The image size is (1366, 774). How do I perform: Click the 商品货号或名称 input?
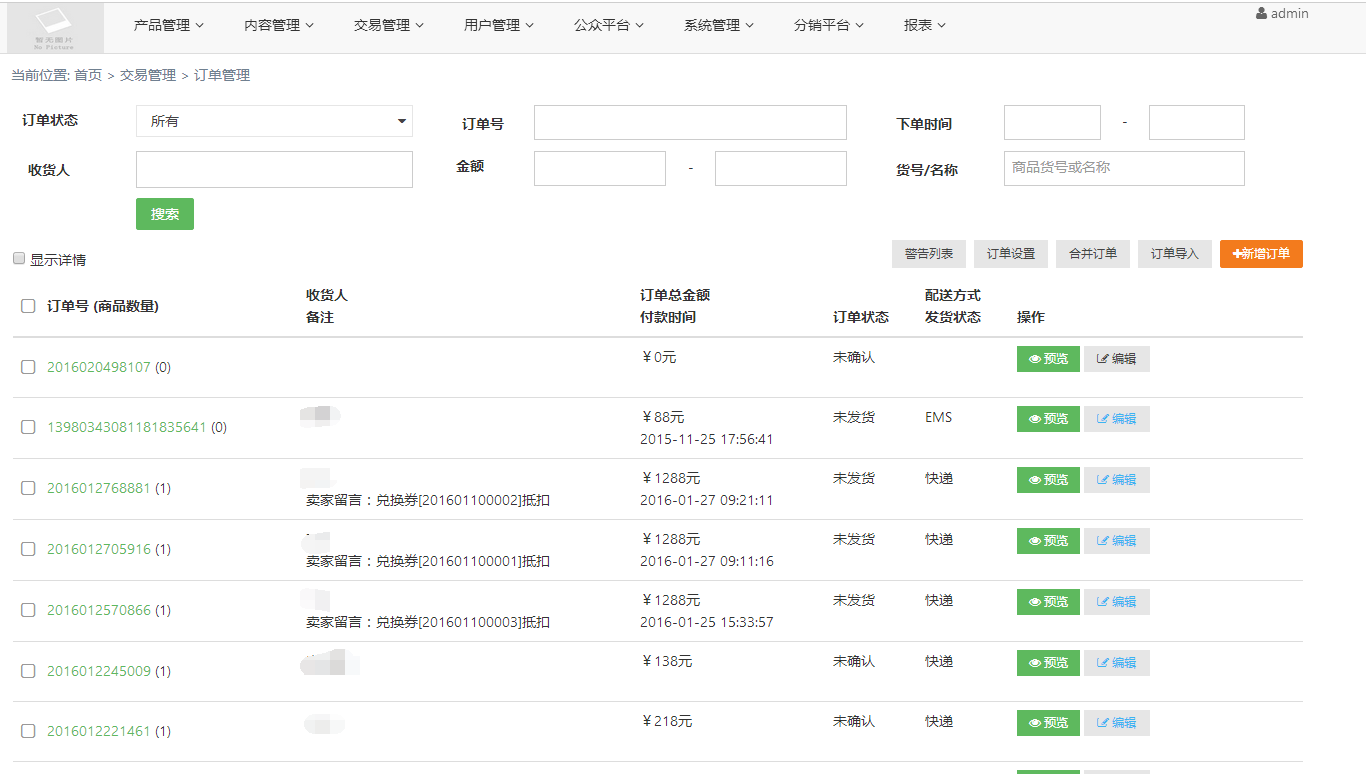click(x=1124, y=168)
